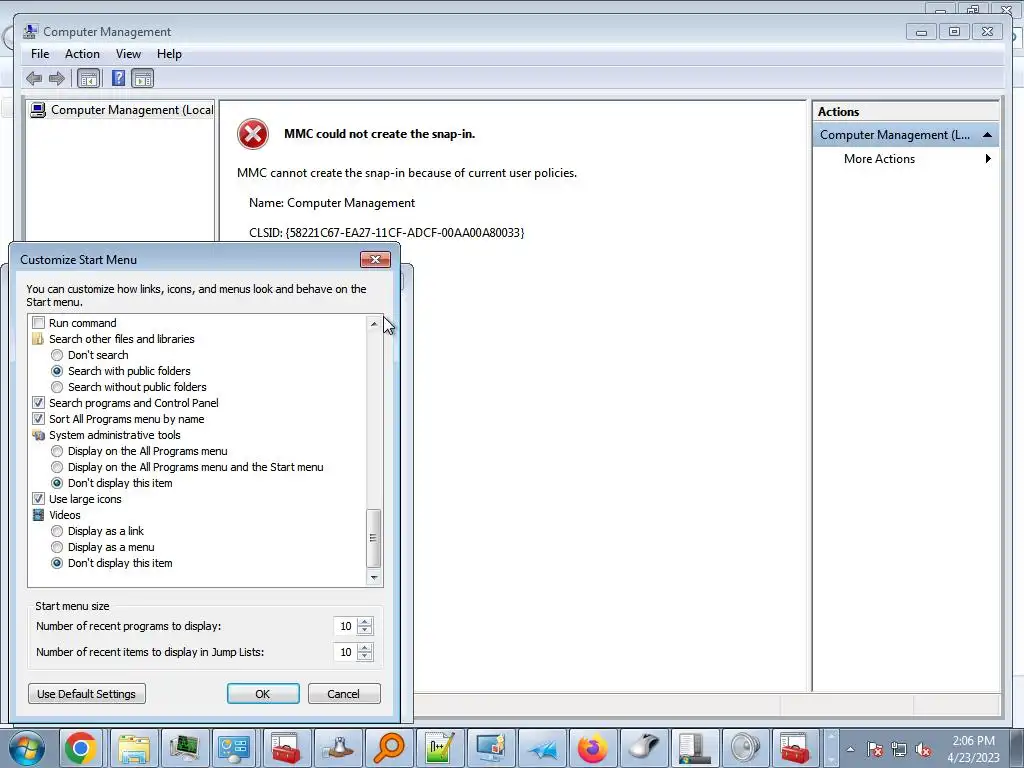
Task: Click the Back arrow in Computer Management toolbar
Action: coord(34,79)
